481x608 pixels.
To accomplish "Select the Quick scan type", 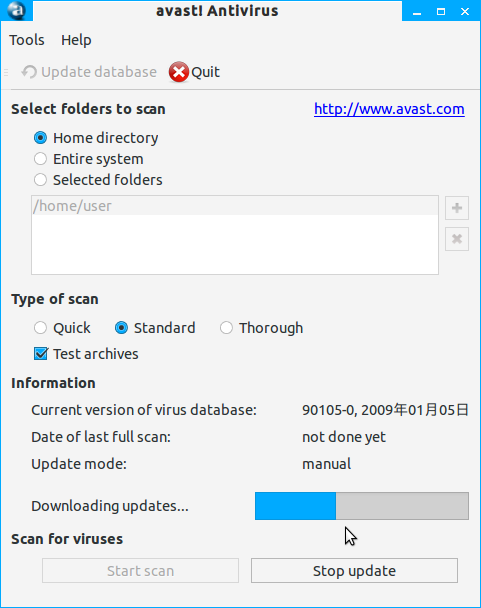I will (40, 328).
